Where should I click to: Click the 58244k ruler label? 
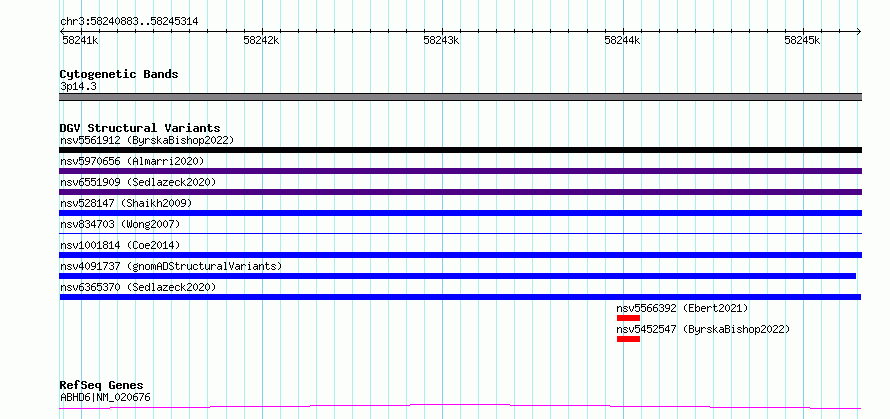coord(623,40)
